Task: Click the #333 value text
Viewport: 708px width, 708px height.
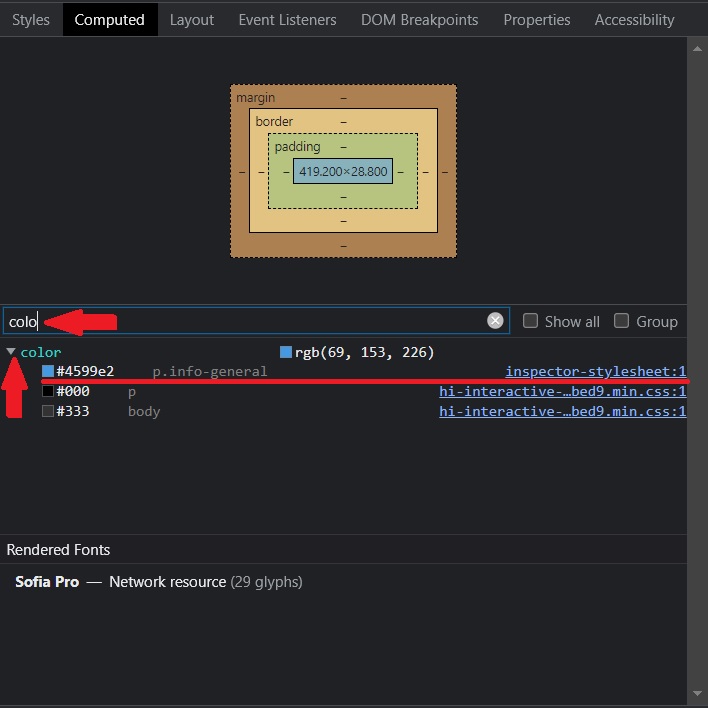Action: click(73, 411)
